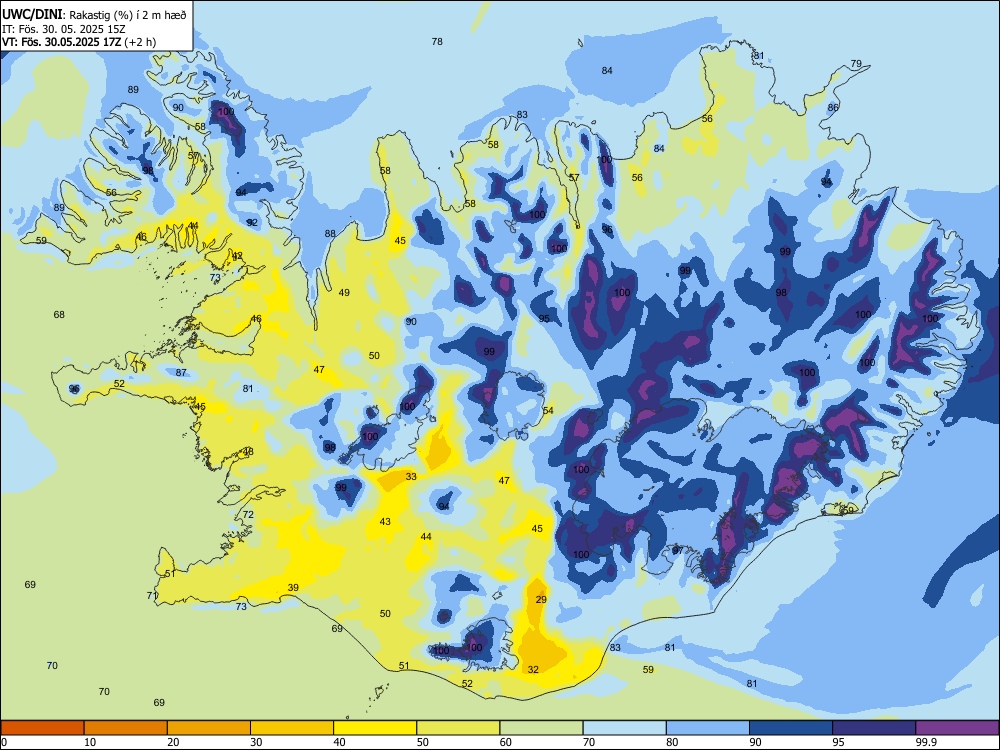1000x750 pixels.
Task: Click the legend tick label 80
Action: click(672, 742)
